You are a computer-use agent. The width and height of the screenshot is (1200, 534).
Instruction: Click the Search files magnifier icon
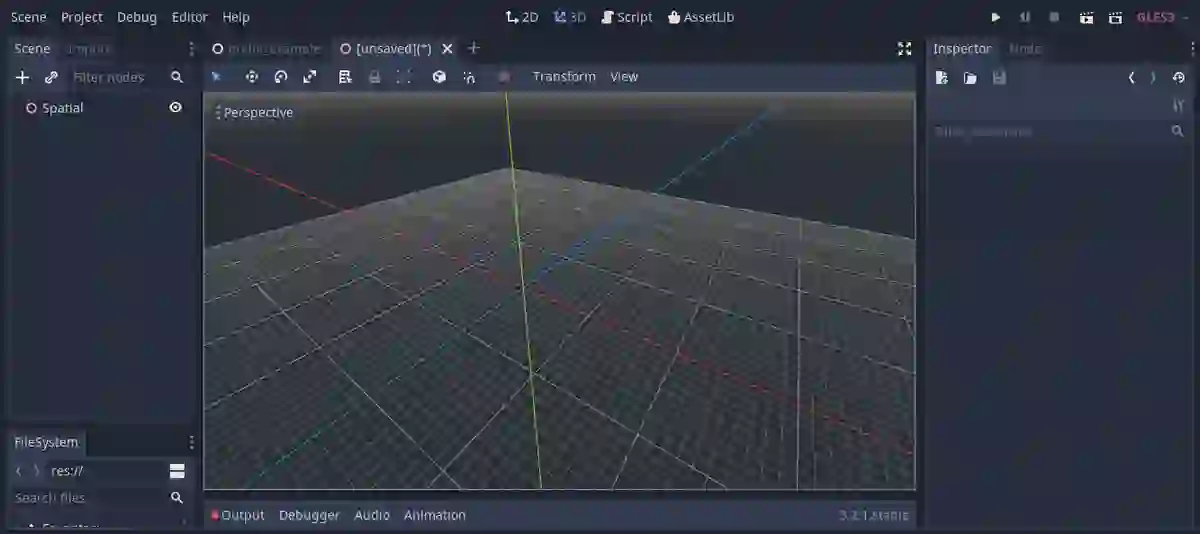click(x=177, y=498)
